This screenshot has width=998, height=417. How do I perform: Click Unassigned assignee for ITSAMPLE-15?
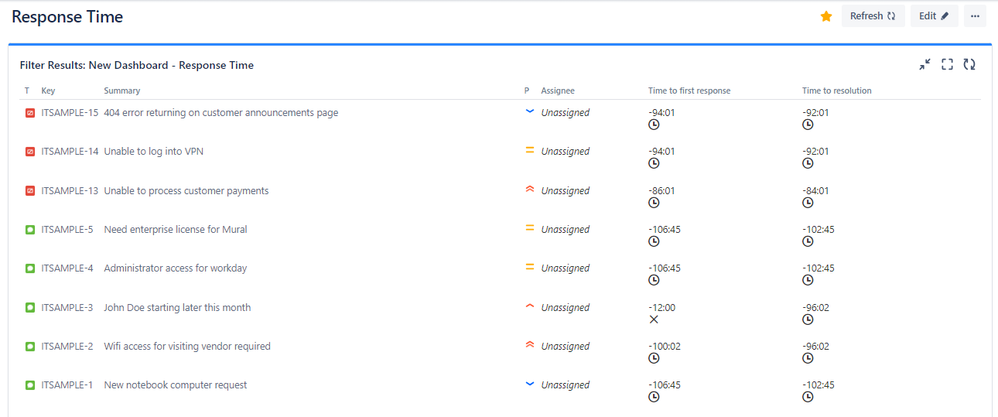[565, 113]
